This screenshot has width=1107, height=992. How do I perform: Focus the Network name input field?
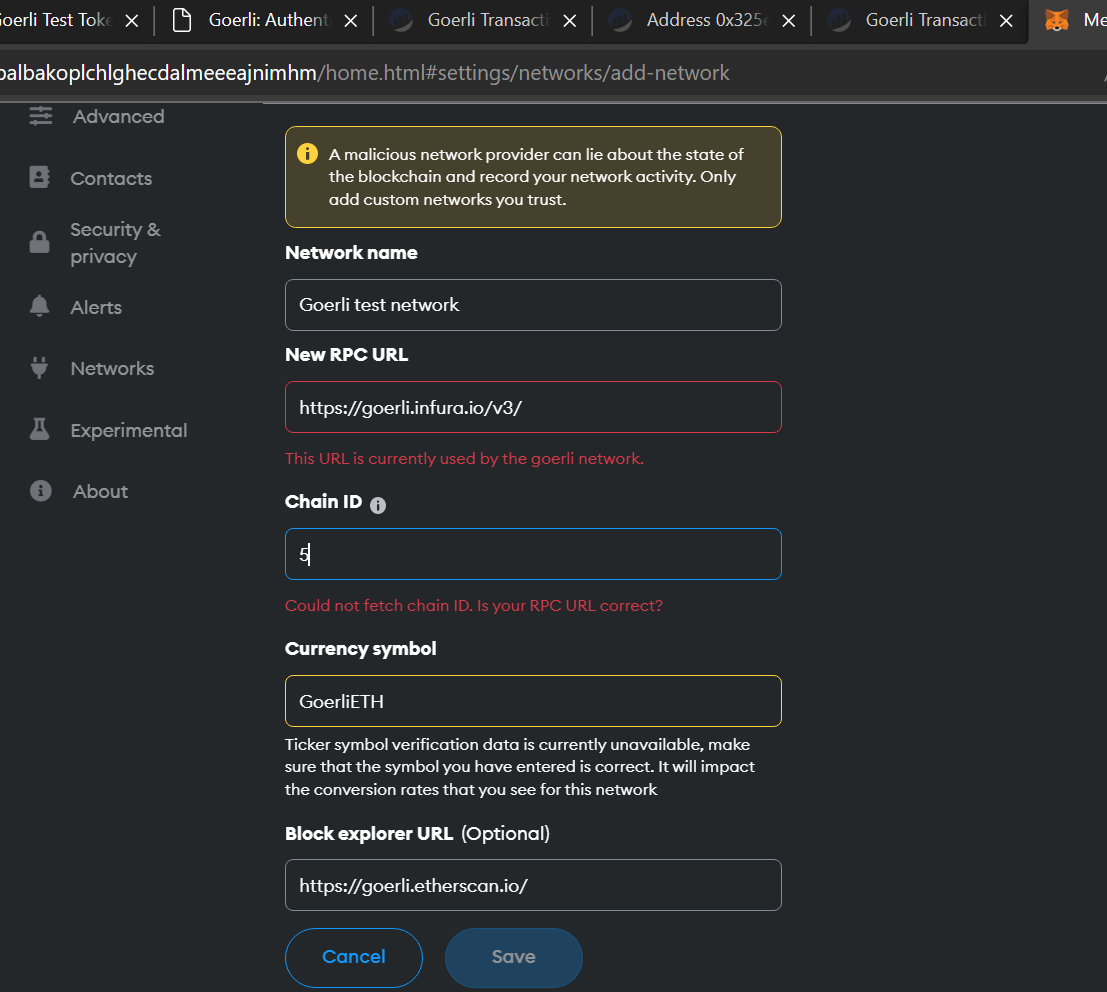(533, 305)
